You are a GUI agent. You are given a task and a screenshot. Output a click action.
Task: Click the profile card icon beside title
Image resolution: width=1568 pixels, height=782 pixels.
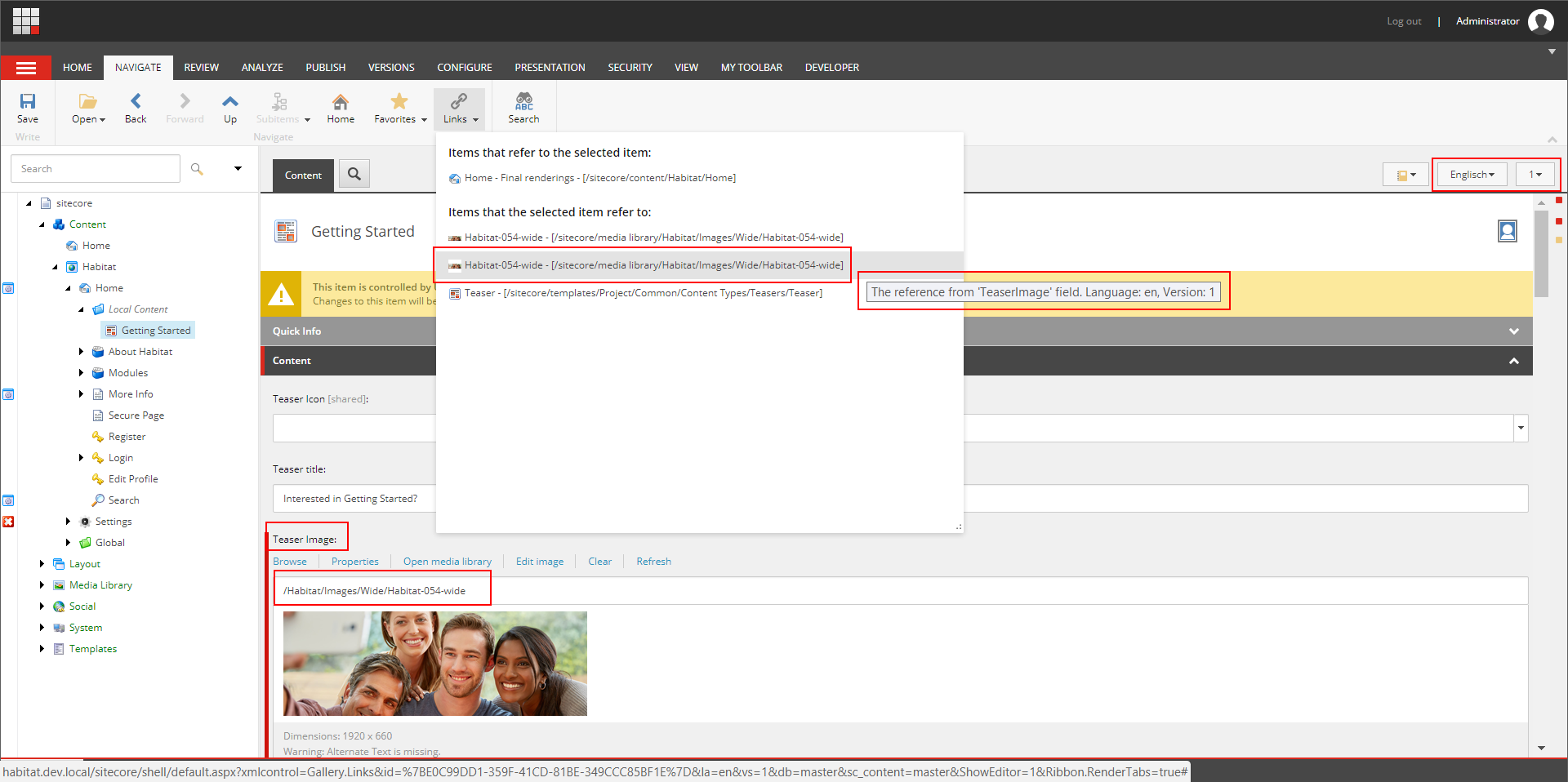click(x=1508, y=232)
